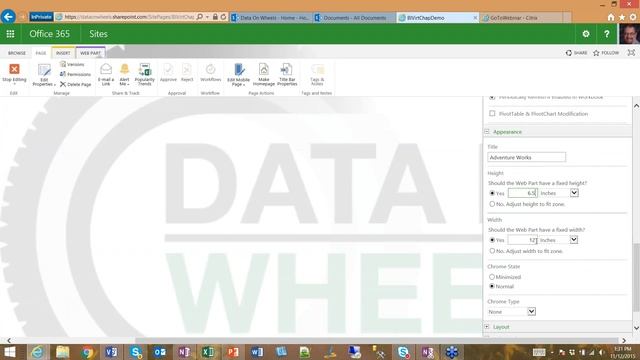Switch to the Page ribbon tab
Image resolution: width=640 pixels, height=360 pixels.
pyautogui.click(x=41, y=53)
